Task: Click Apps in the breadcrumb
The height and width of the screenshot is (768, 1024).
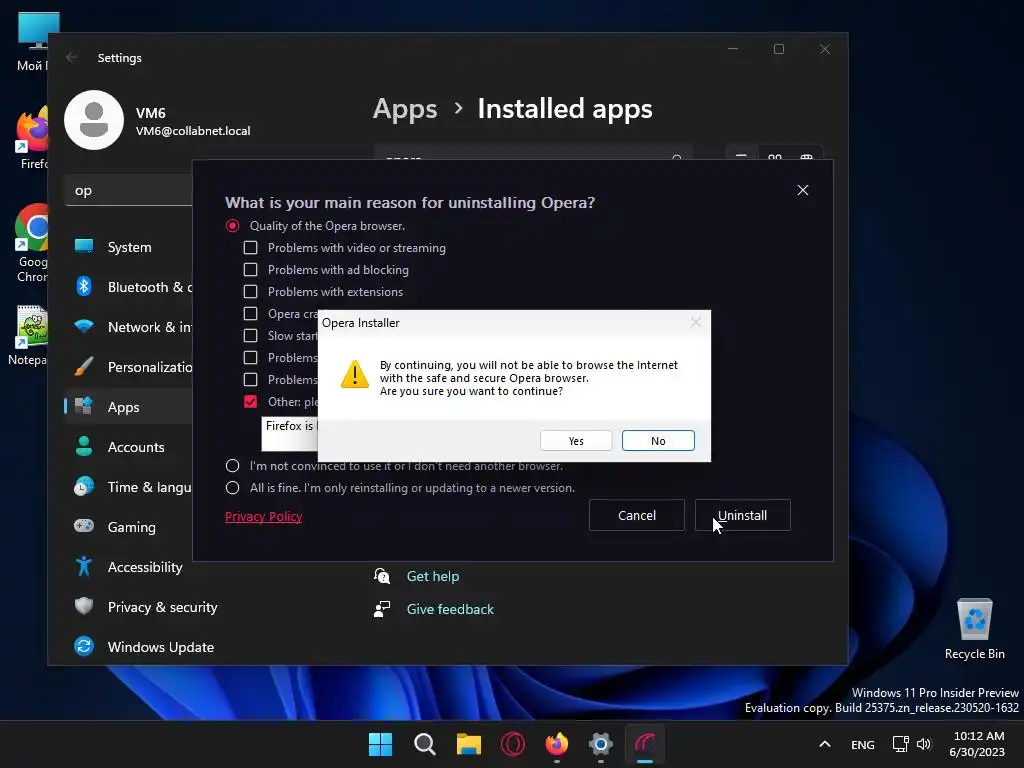Action: [x=405, y=109]
